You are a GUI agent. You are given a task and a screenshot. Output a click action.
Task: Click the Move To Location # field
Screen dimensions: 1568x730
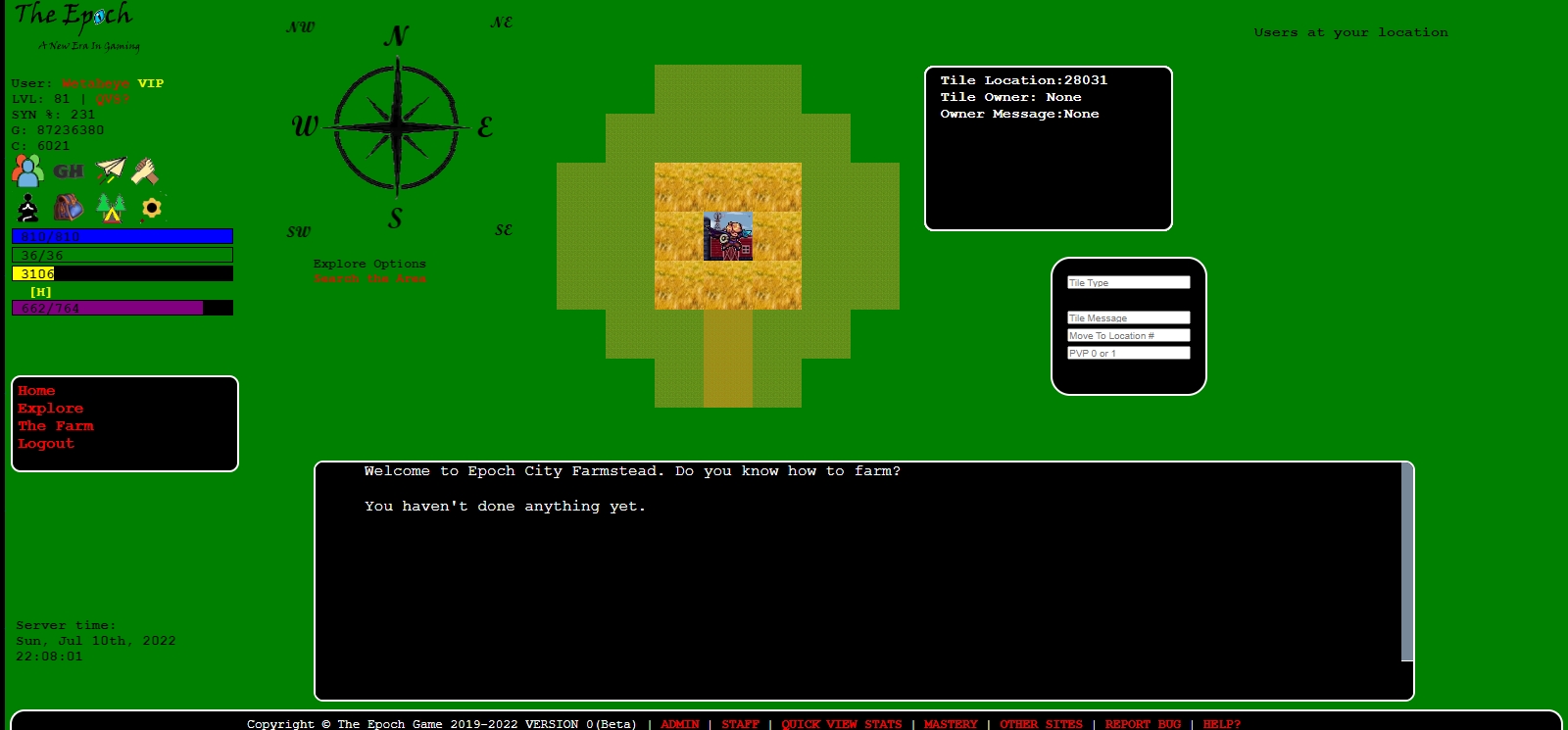coord(1128,335)
